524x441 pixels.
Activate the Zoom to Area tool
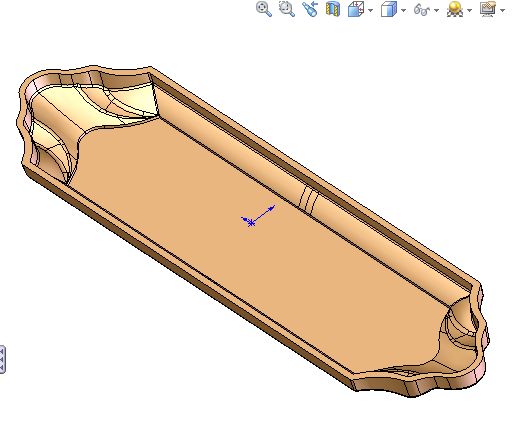tap(287, 9)
